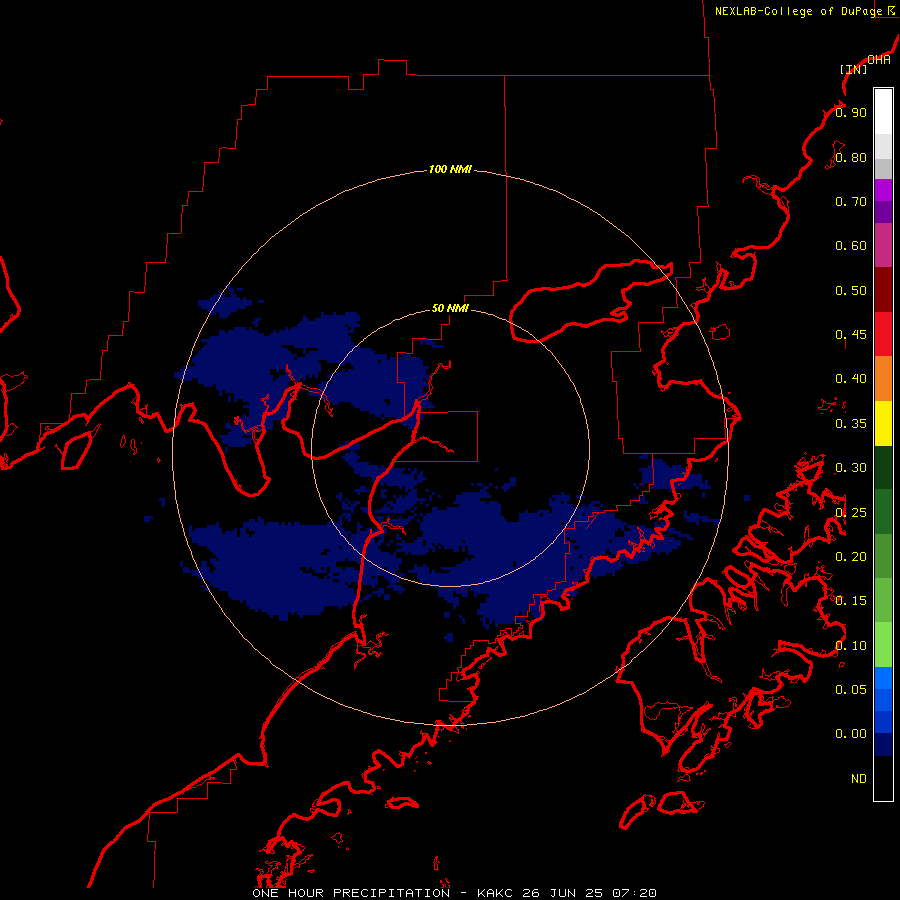Select the navy 0.00 legend swatch
The height and width of the screenshot is (900, 900).
pyautogui.click(x=883, y=744)
